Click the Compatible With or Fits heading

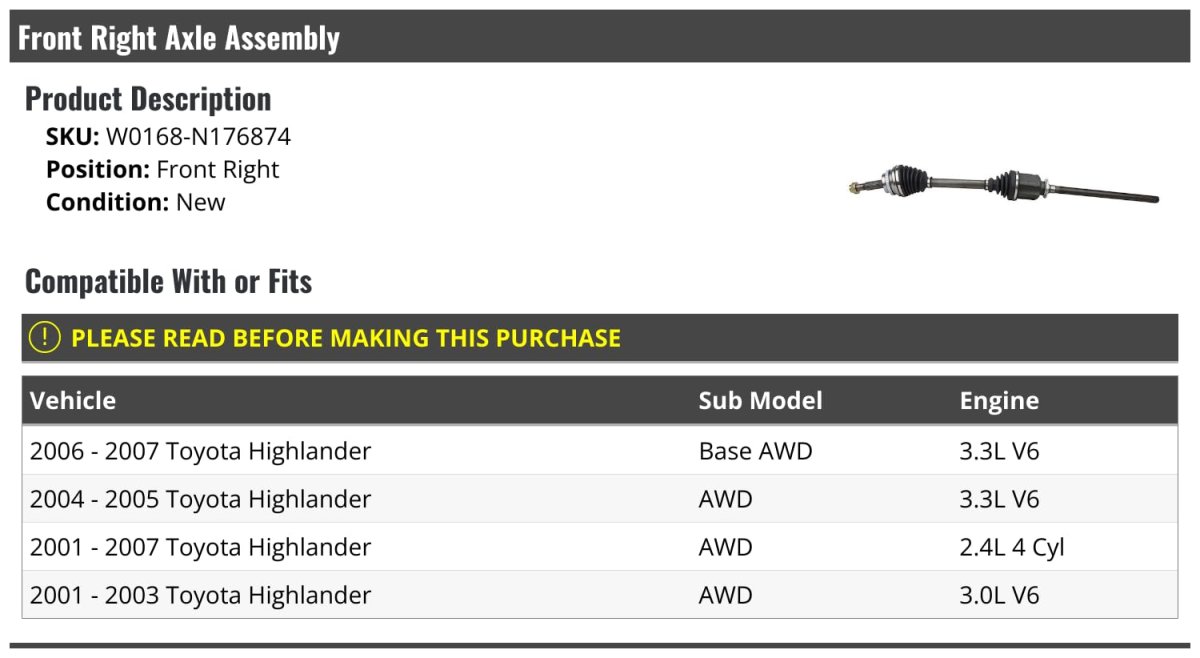click(168, 282)
